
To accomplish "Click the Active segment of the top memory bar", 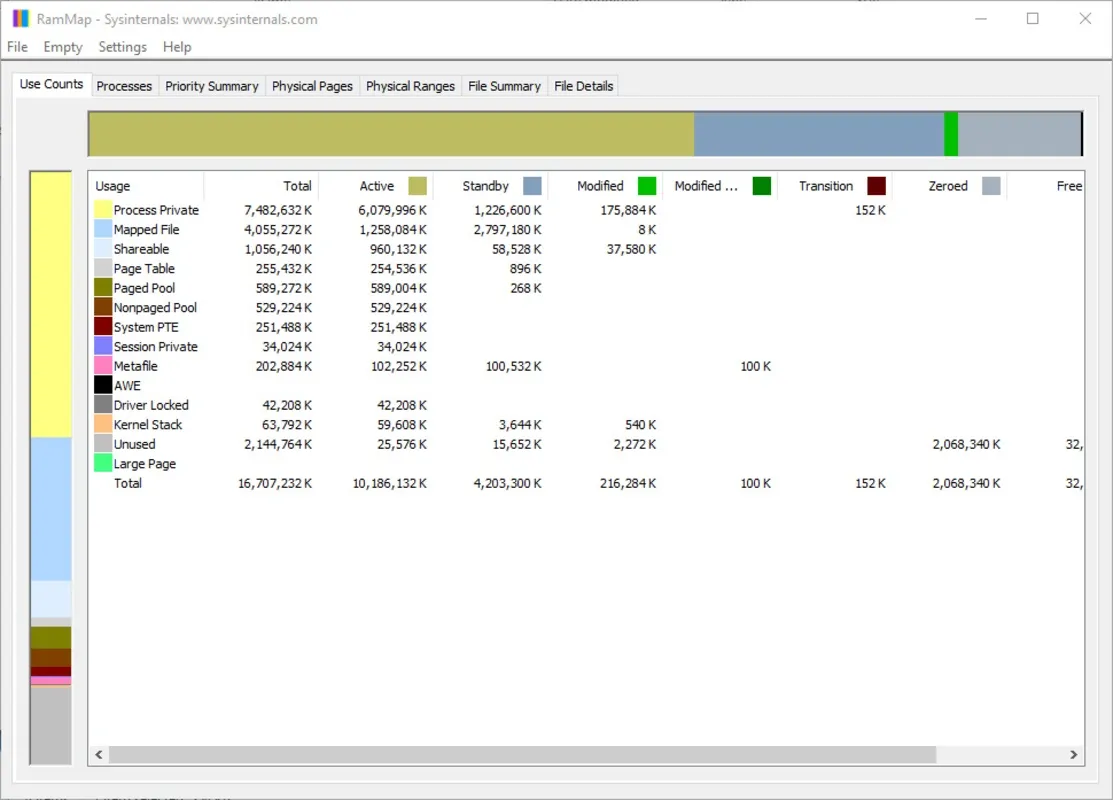I will [x=391, y=133].
